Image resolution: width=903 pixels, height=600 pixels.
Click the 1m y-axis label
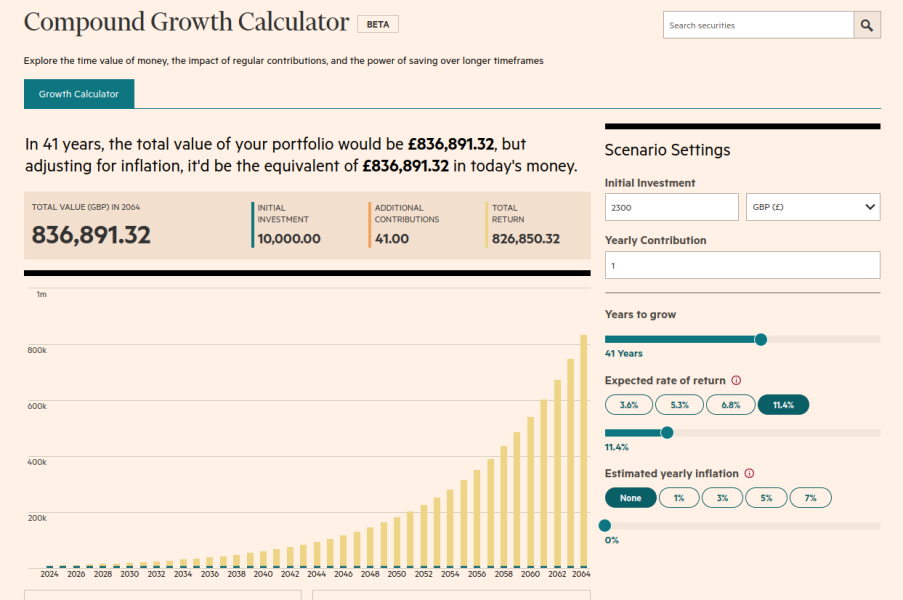[41, 294]
